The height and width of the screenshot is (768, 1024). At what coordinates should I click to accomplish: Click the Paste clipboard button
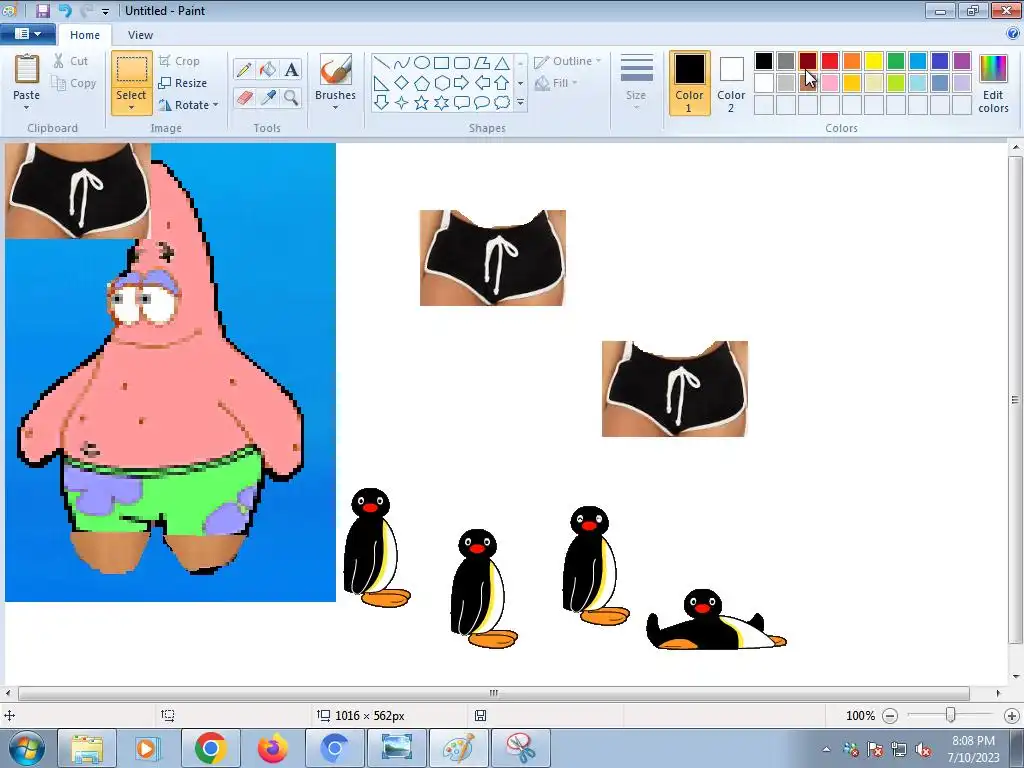(27, 69)
